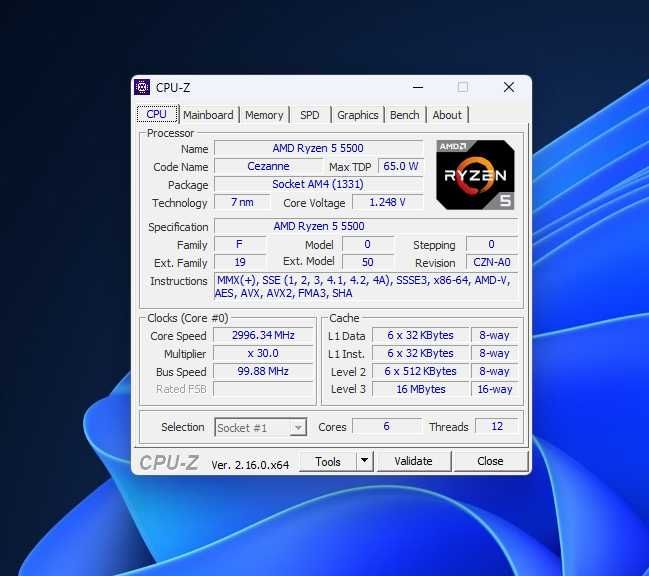
Task: Click the Threads value 12
Action: point(497,426)
